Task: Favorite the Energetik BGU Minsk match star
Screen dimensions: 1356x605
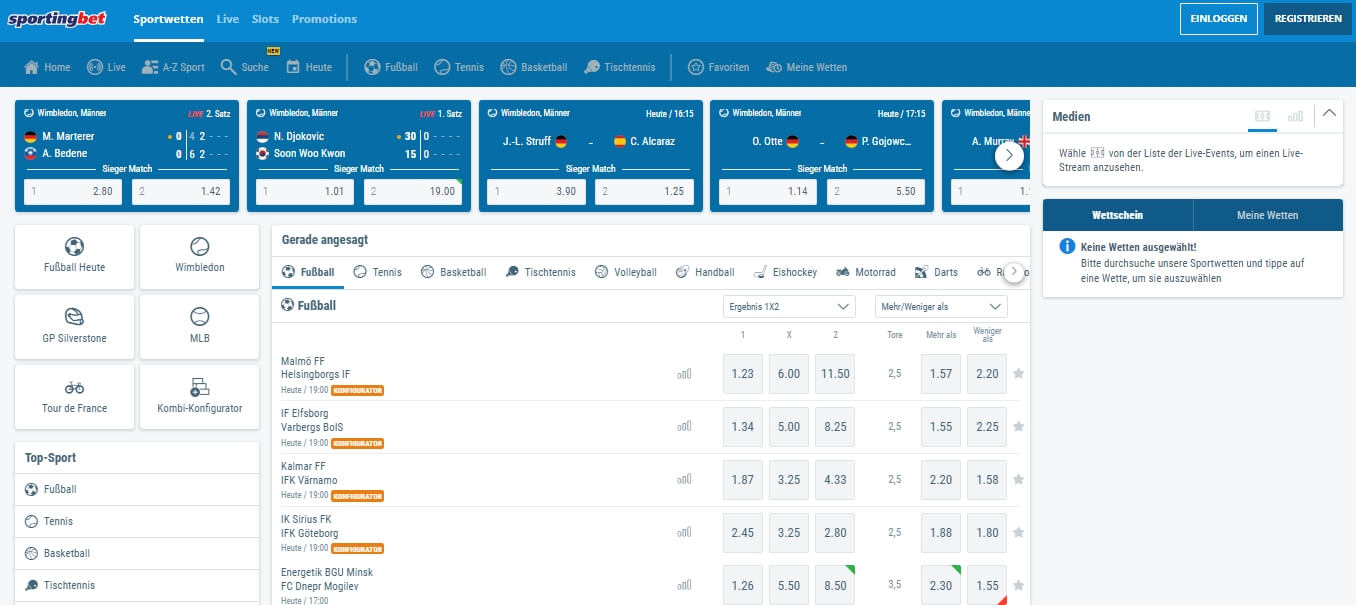Action: pos(1018,585)
